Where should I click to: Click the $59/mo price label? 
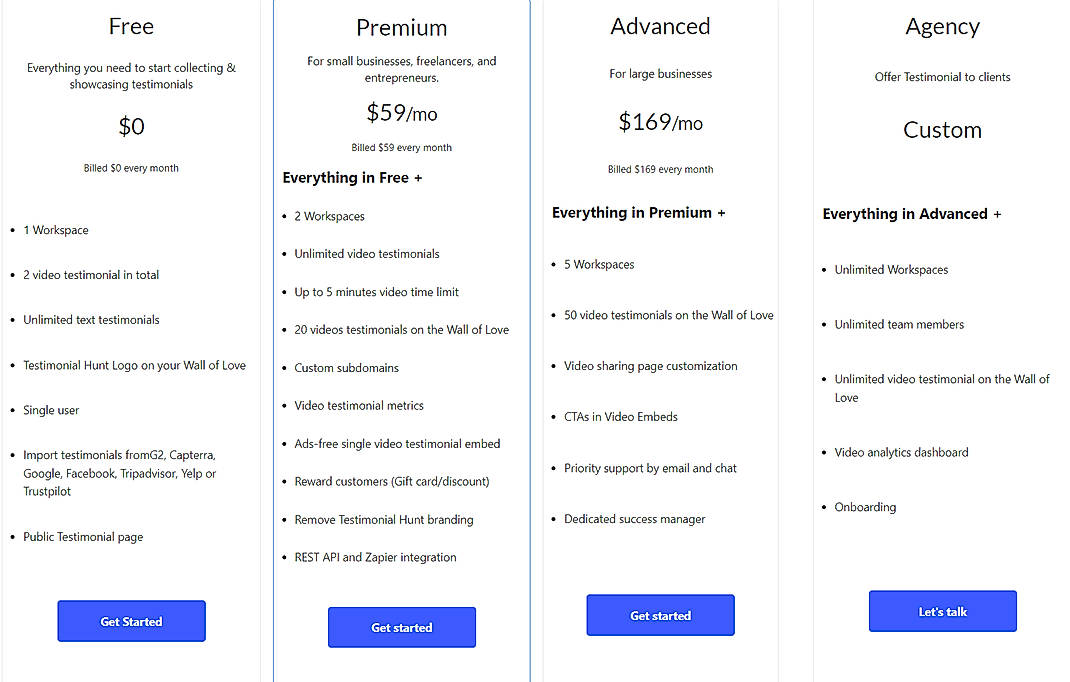tap(401, 113)
